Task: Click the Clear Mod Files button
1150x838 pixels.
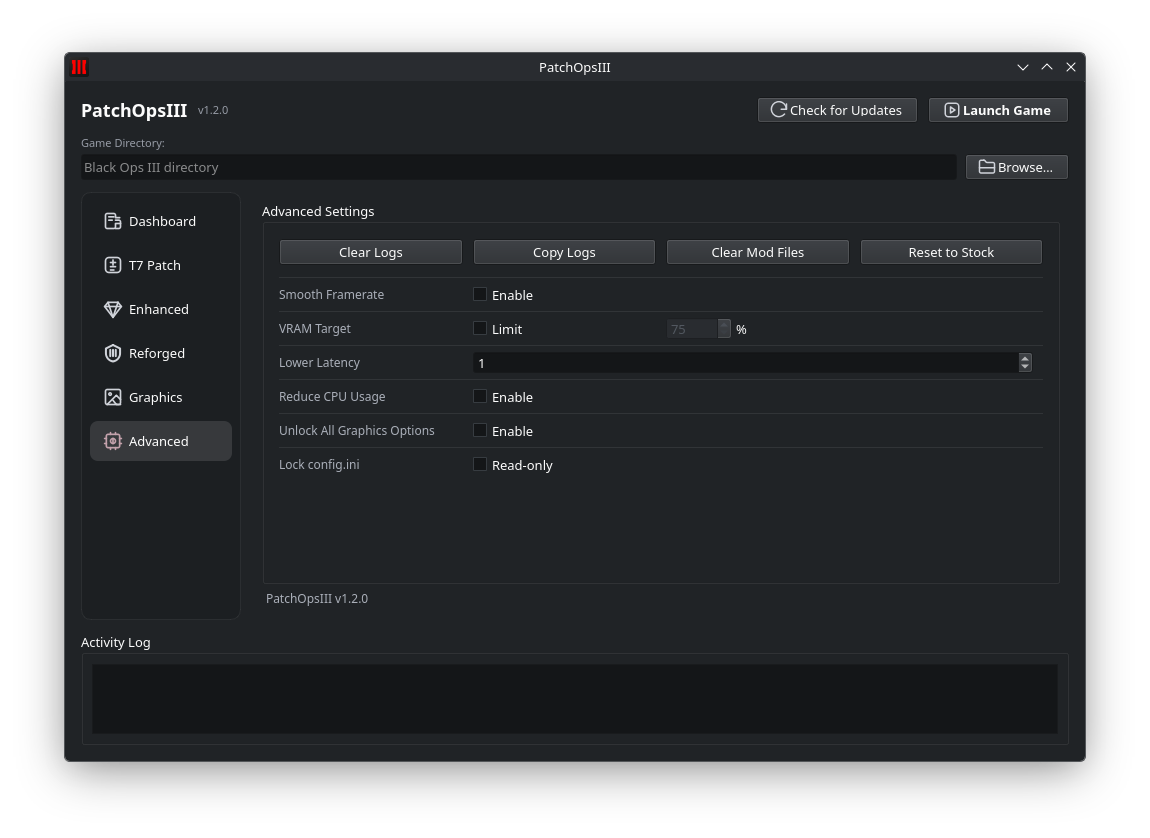Action: [x=758, y=252]
